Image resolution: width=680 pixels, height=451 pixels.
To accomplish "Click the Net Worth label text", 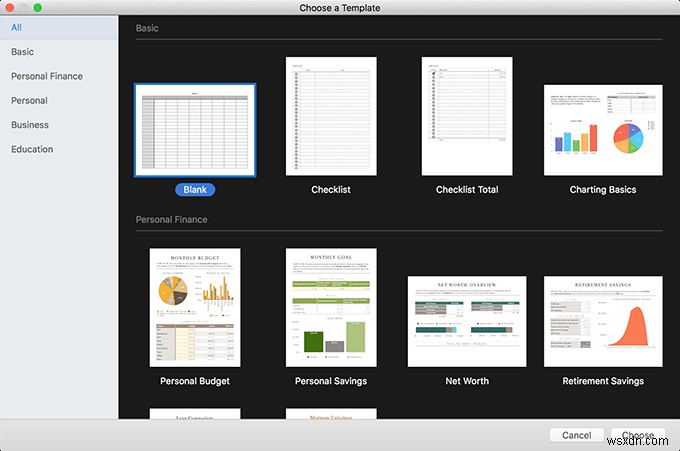I will [467, 381].
